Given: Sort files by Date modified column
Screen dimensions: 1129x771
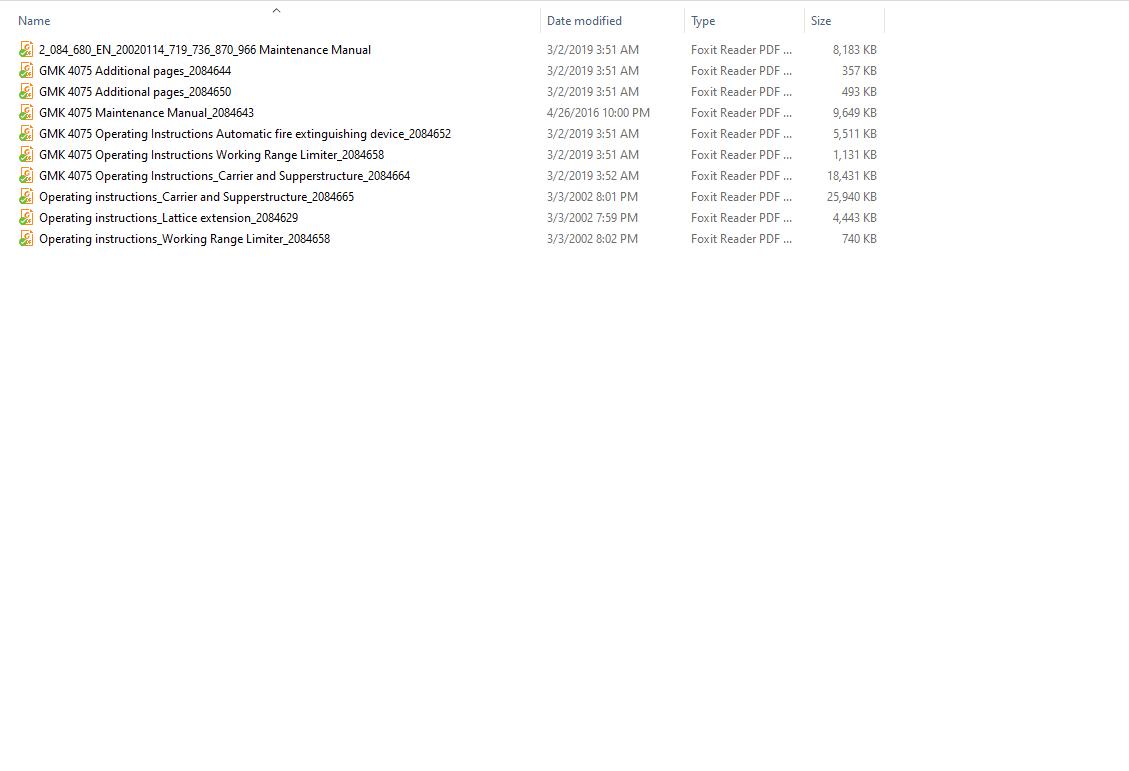Looking at the screenshot, I should click(584, 21).
